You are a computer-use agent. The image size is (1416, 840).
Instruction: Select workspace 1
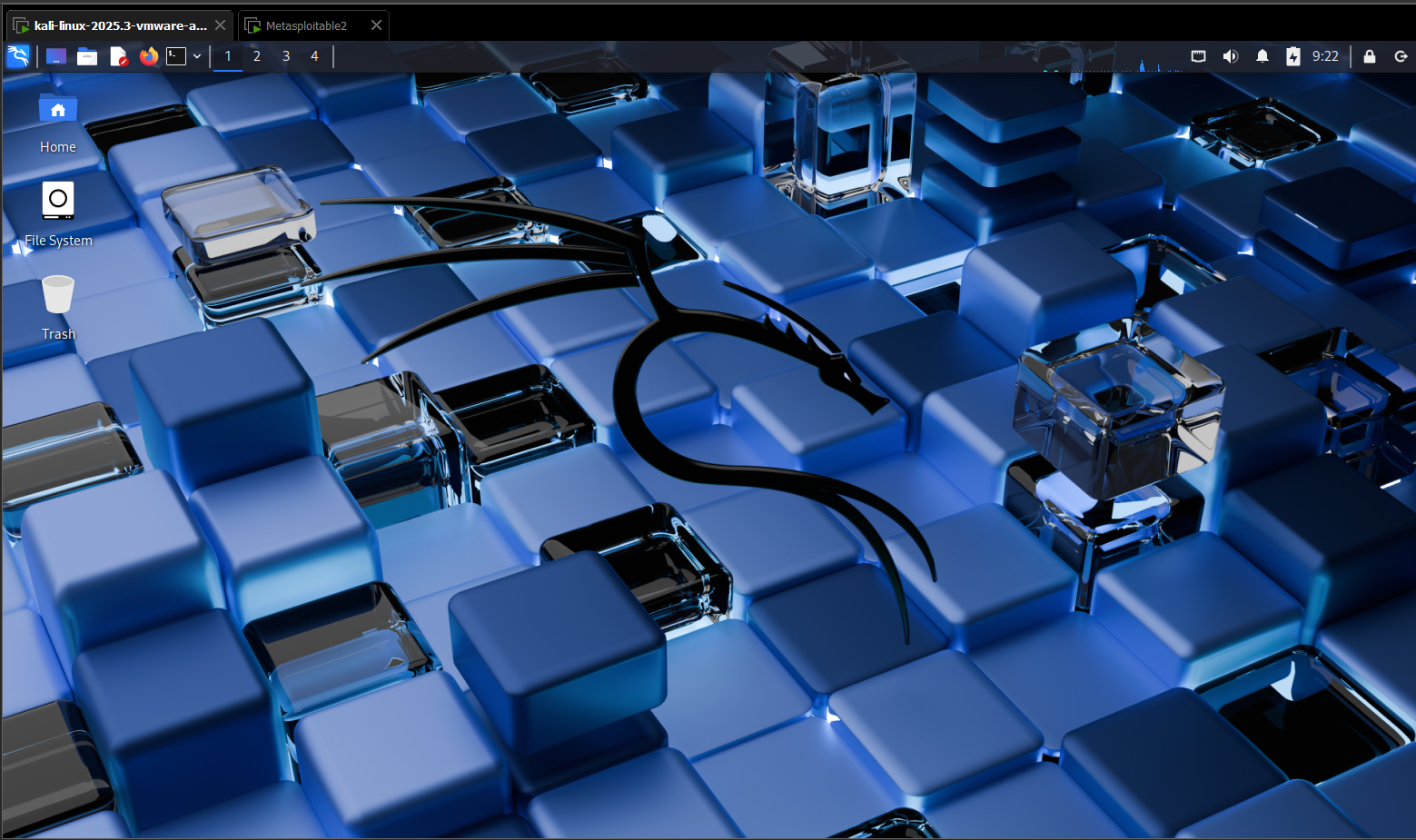pos(228,56)
